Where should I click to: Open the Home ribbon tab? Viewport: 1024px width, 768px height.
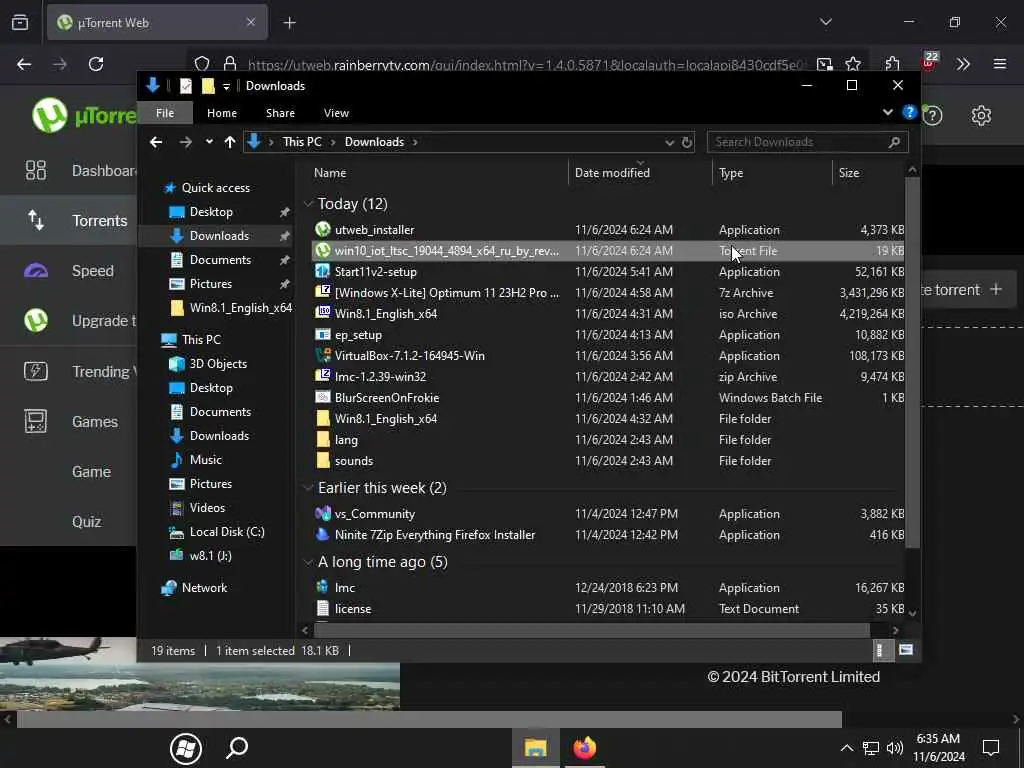[x=222, y=112]
